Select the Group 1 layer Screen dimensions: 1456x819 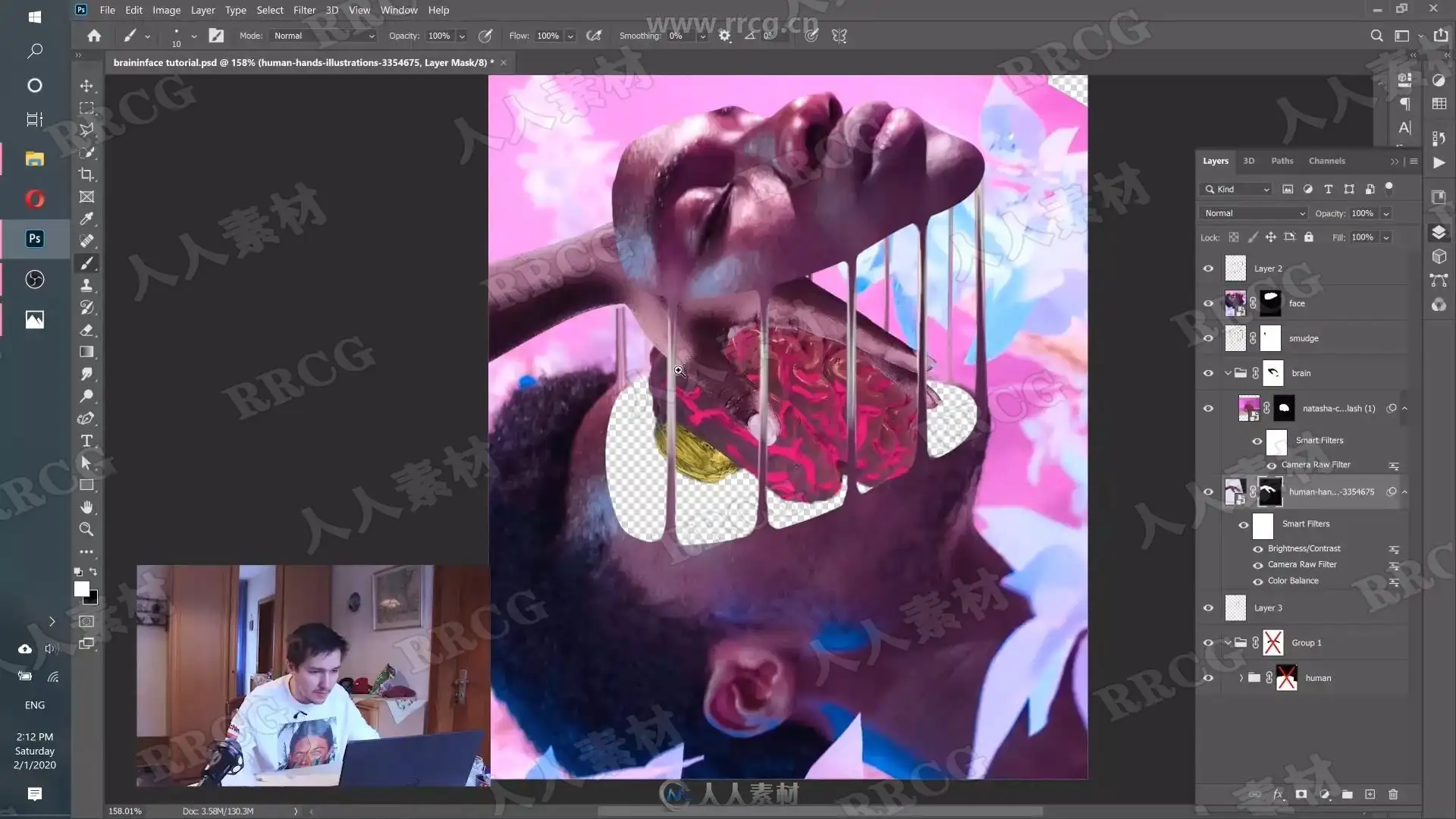(x=1307, y=643)
